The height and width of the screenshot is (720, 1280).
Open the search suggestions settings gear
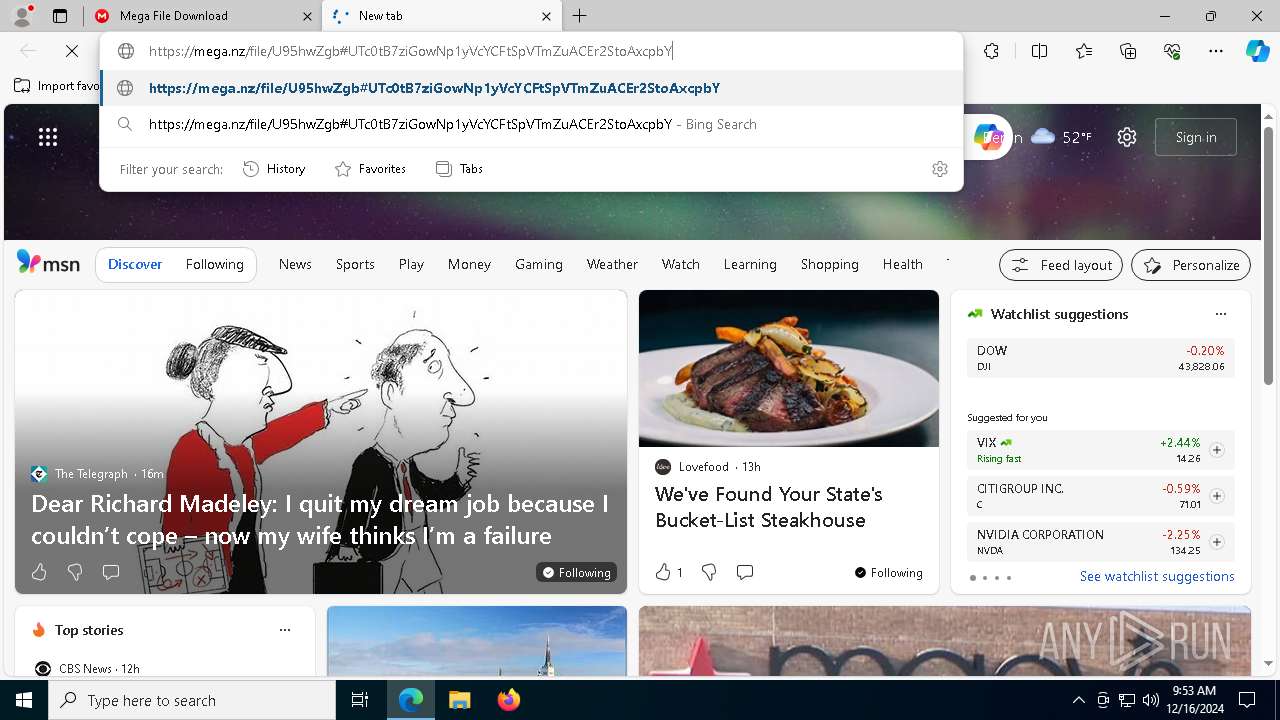pyautogui.click(x=939, y=169)
